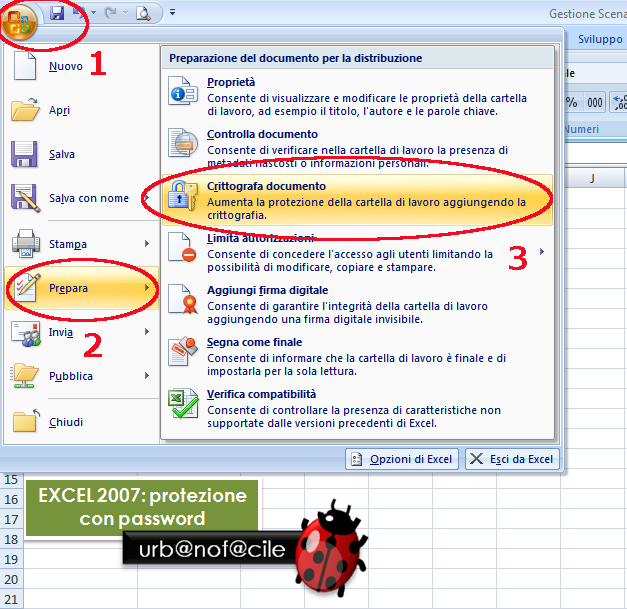Click the Verifica compatibilità checkmark icon
Viewport: 627px width, 609px height.
pos(183,403)
